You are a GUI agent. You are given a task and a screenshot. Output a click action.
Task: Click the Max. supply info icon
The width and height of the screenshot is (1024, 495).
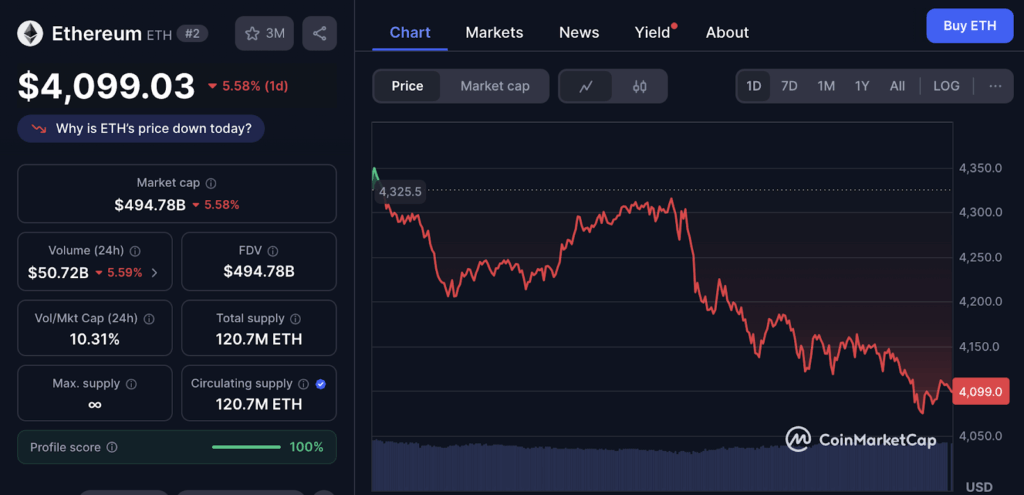[x=131, y=384]
